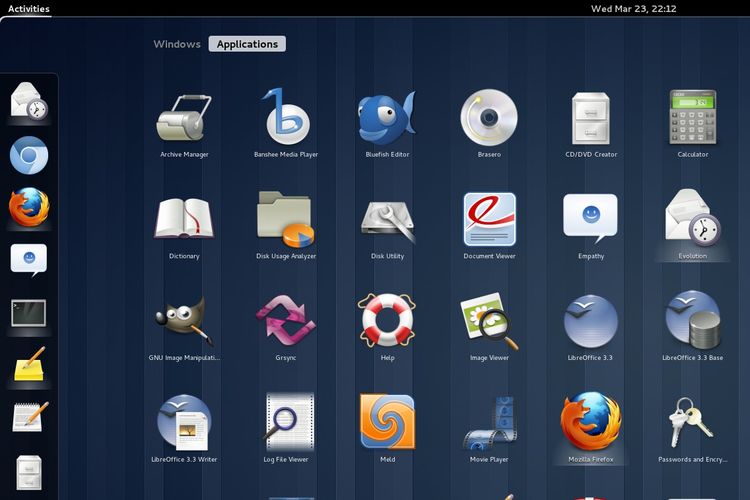Open the Calculator app
This screenshot has height=500, width=750.
692,119
